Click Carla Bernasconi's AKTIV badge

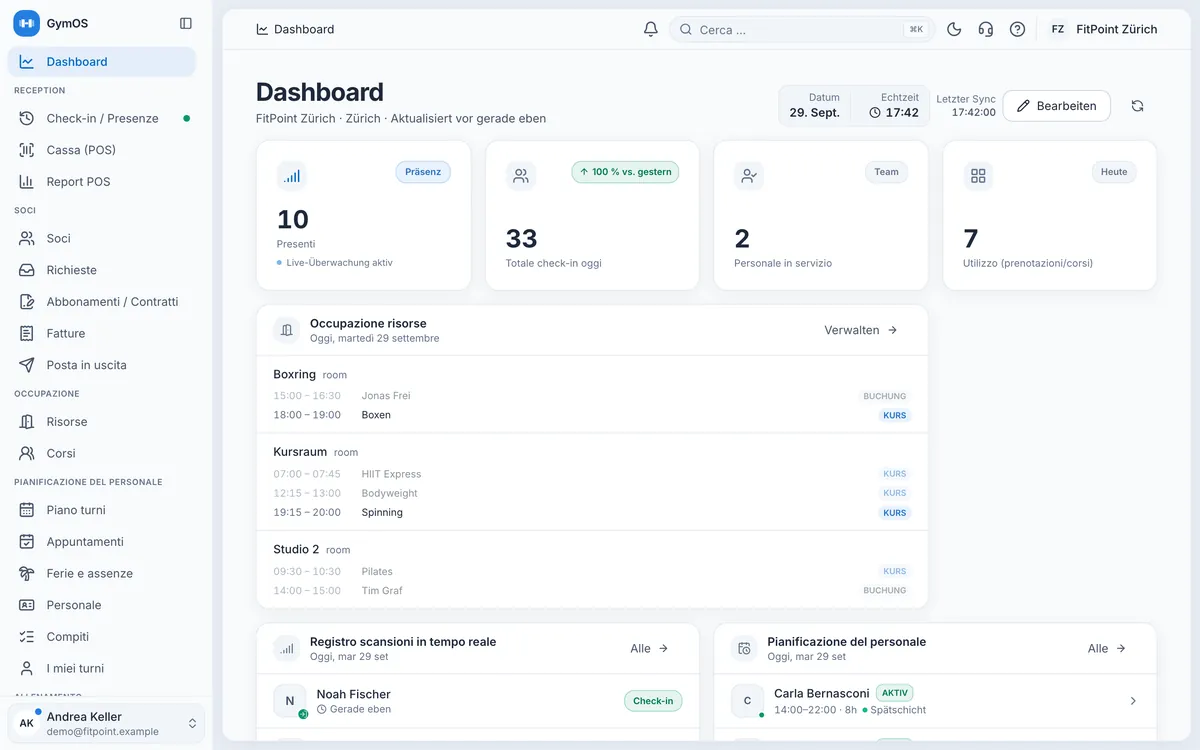(x=895, y=693)
